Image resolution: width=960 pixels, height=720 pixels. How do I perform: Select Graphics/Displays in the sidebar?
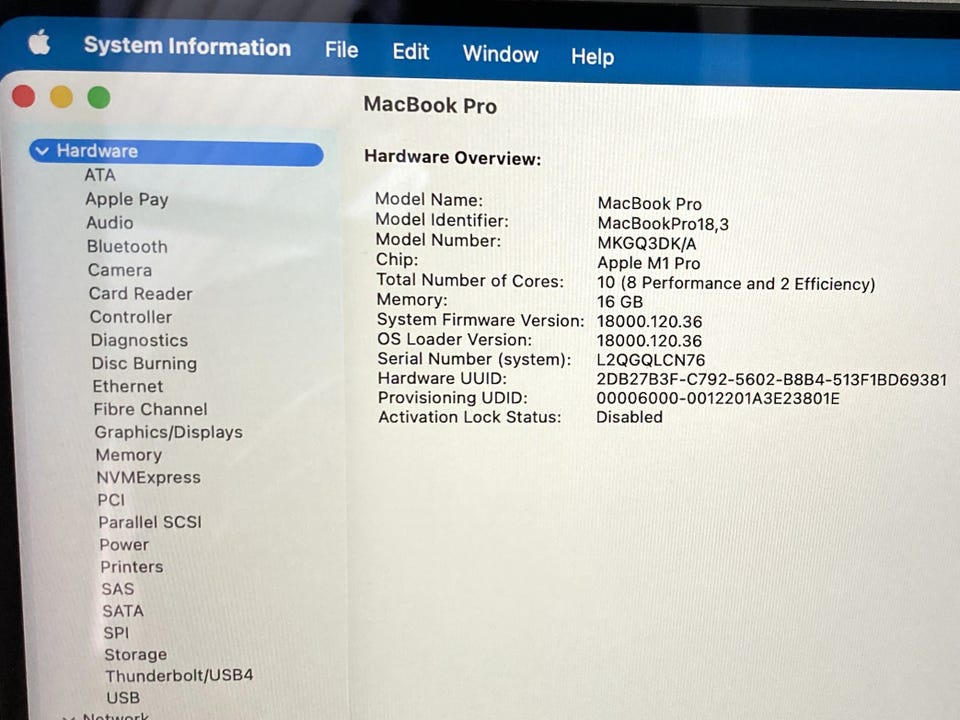coord(169,432)
